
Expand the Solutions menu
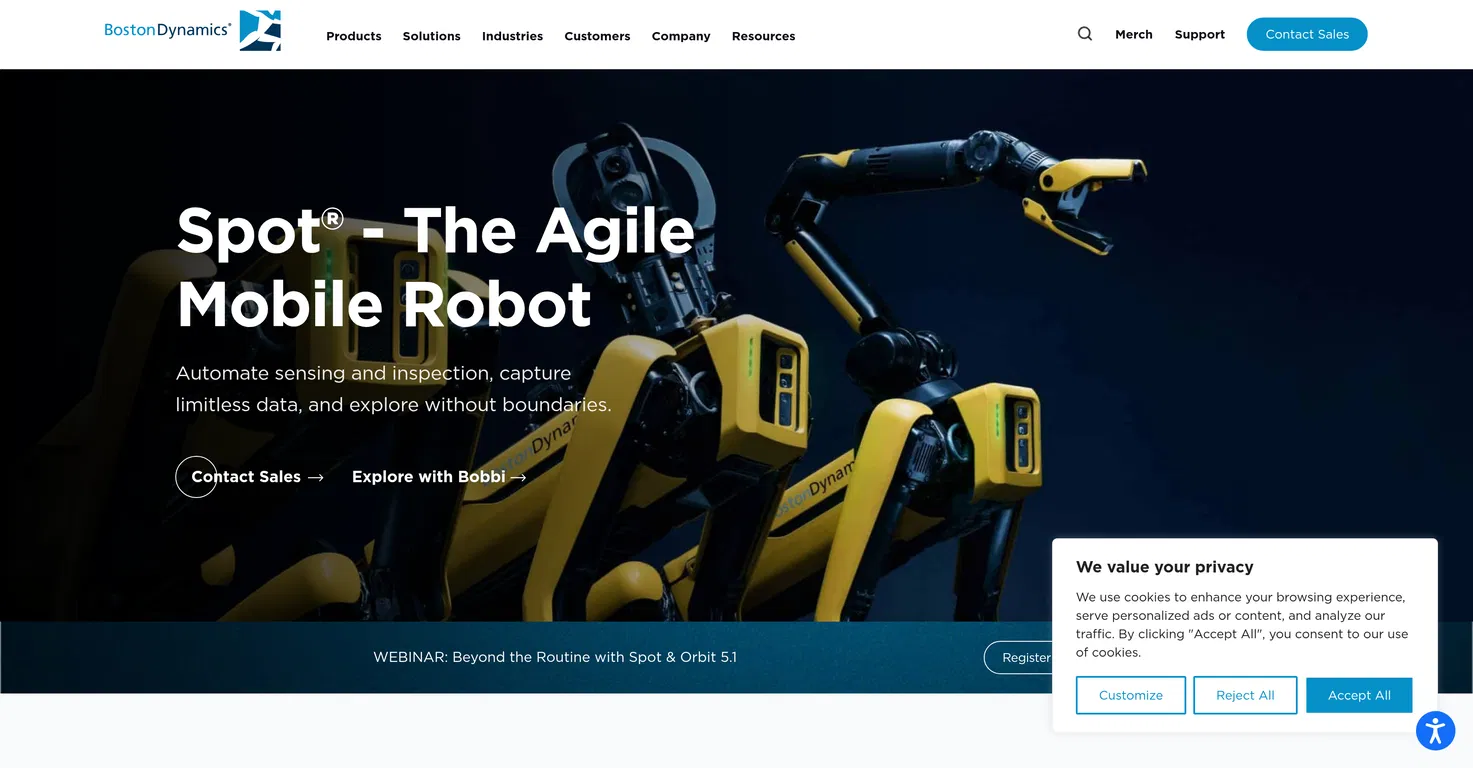coord(431,36)
